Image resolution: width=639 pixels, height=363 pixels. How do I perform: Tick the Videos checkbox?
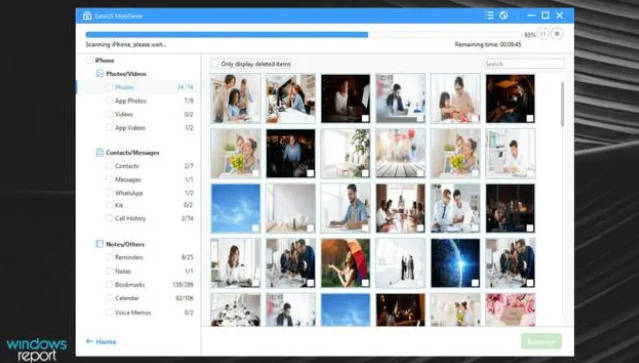point(109,114)
